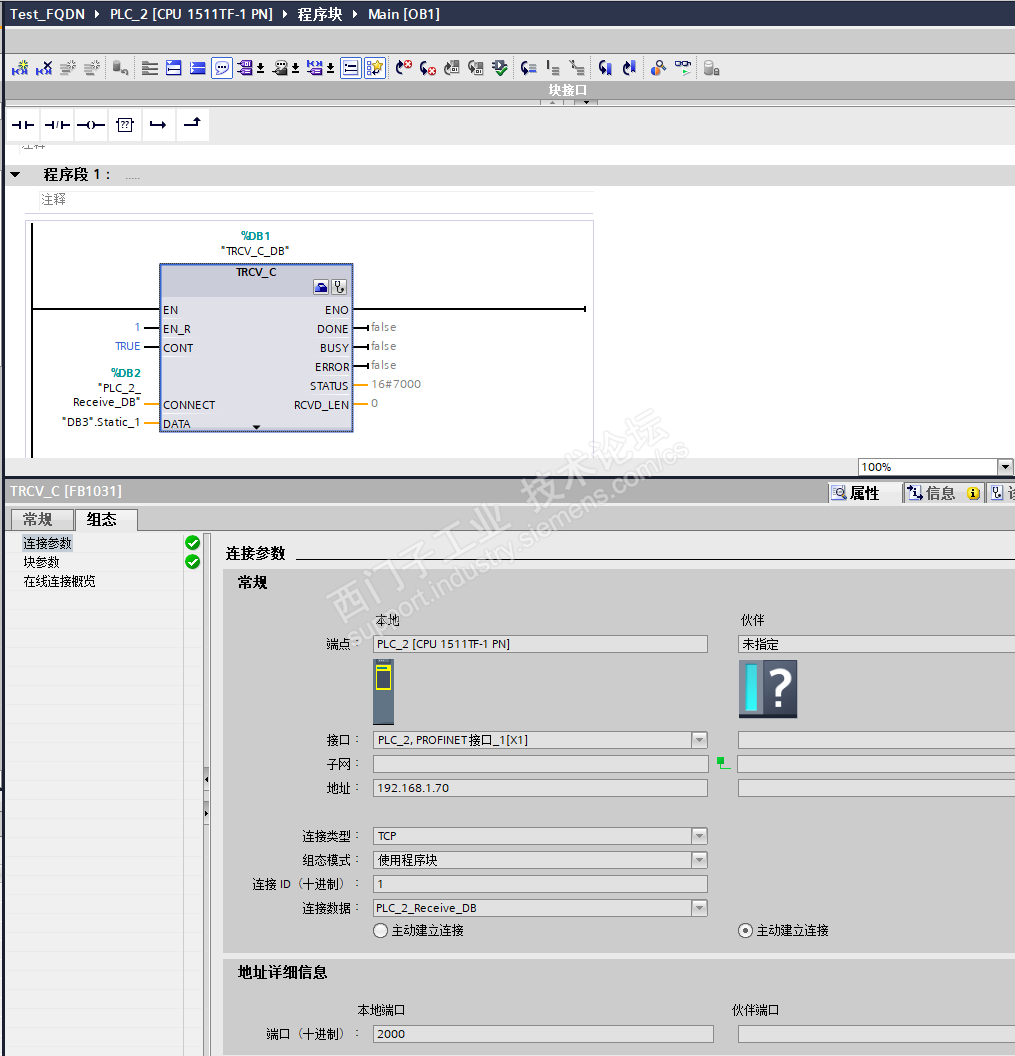Image resolution: width=1015 pixels, height=1056 pixels.
Task: Toggle favorites display star icon
Action: pos(374,68)
